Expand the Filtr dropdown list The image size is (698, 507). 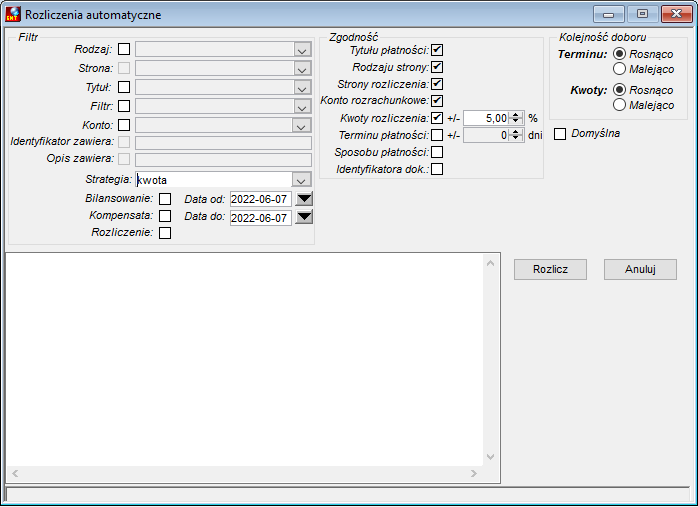pyautogui.click(x=302, y=106)
